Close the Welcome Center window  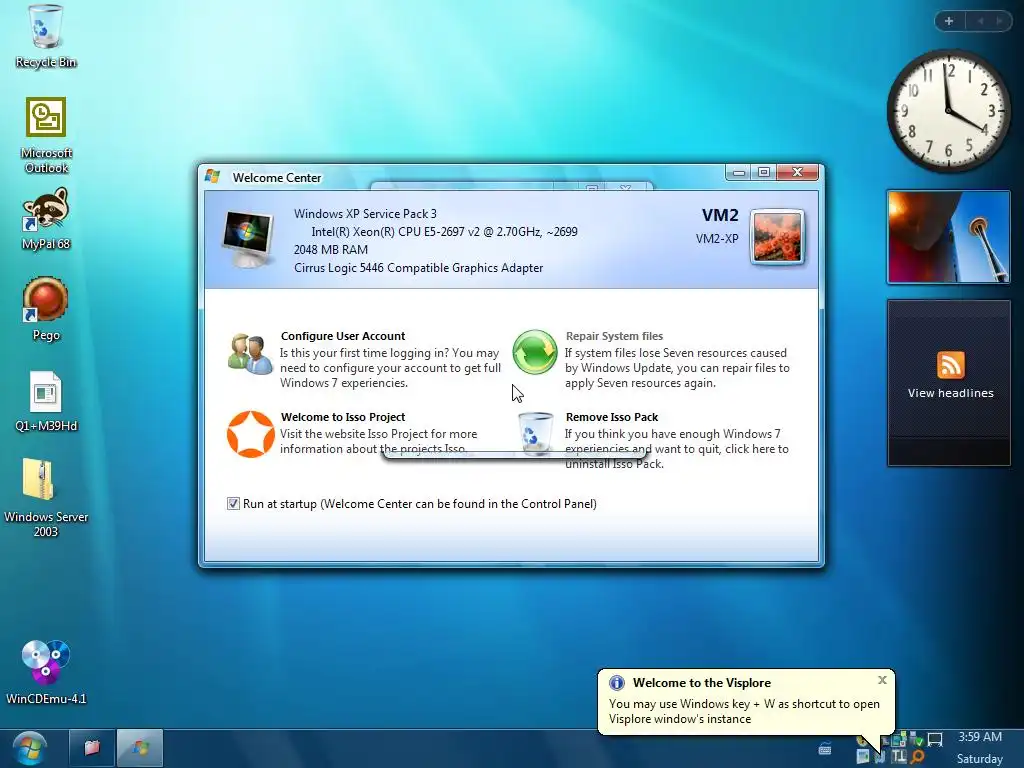click(x=797, y=172)
